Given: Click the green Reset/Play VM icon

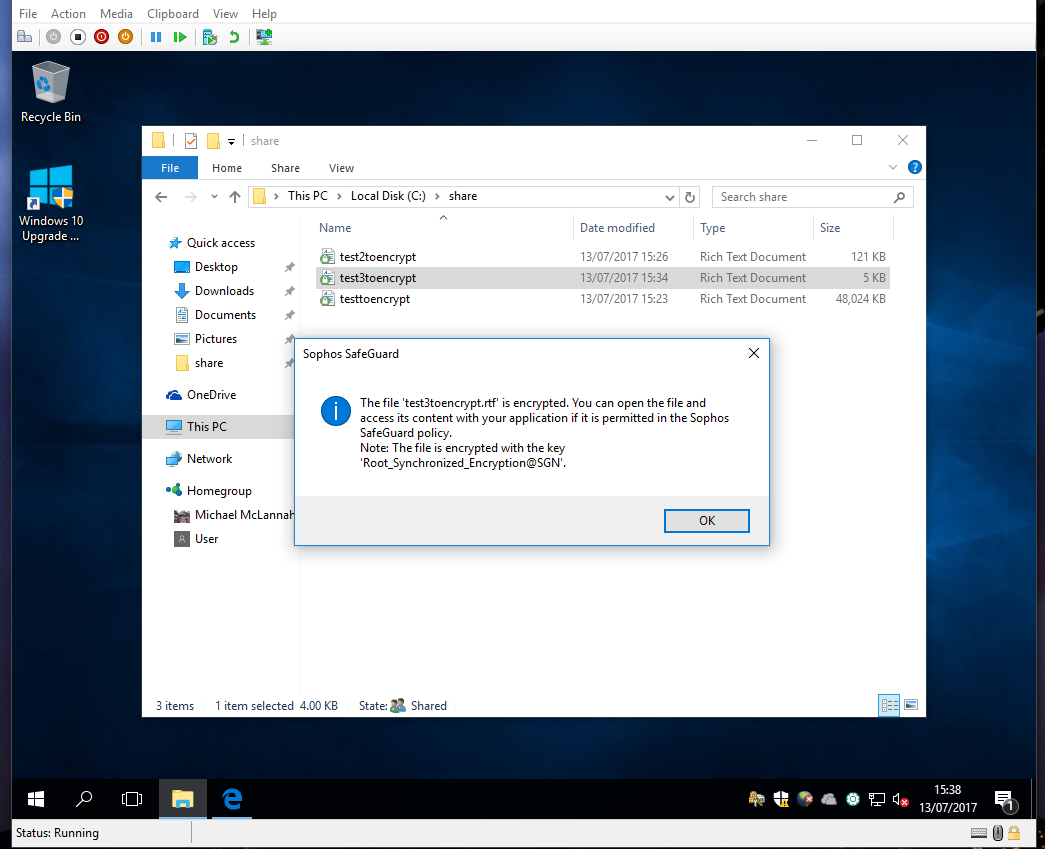Looking at the screenshot, I should click(180, 37).
